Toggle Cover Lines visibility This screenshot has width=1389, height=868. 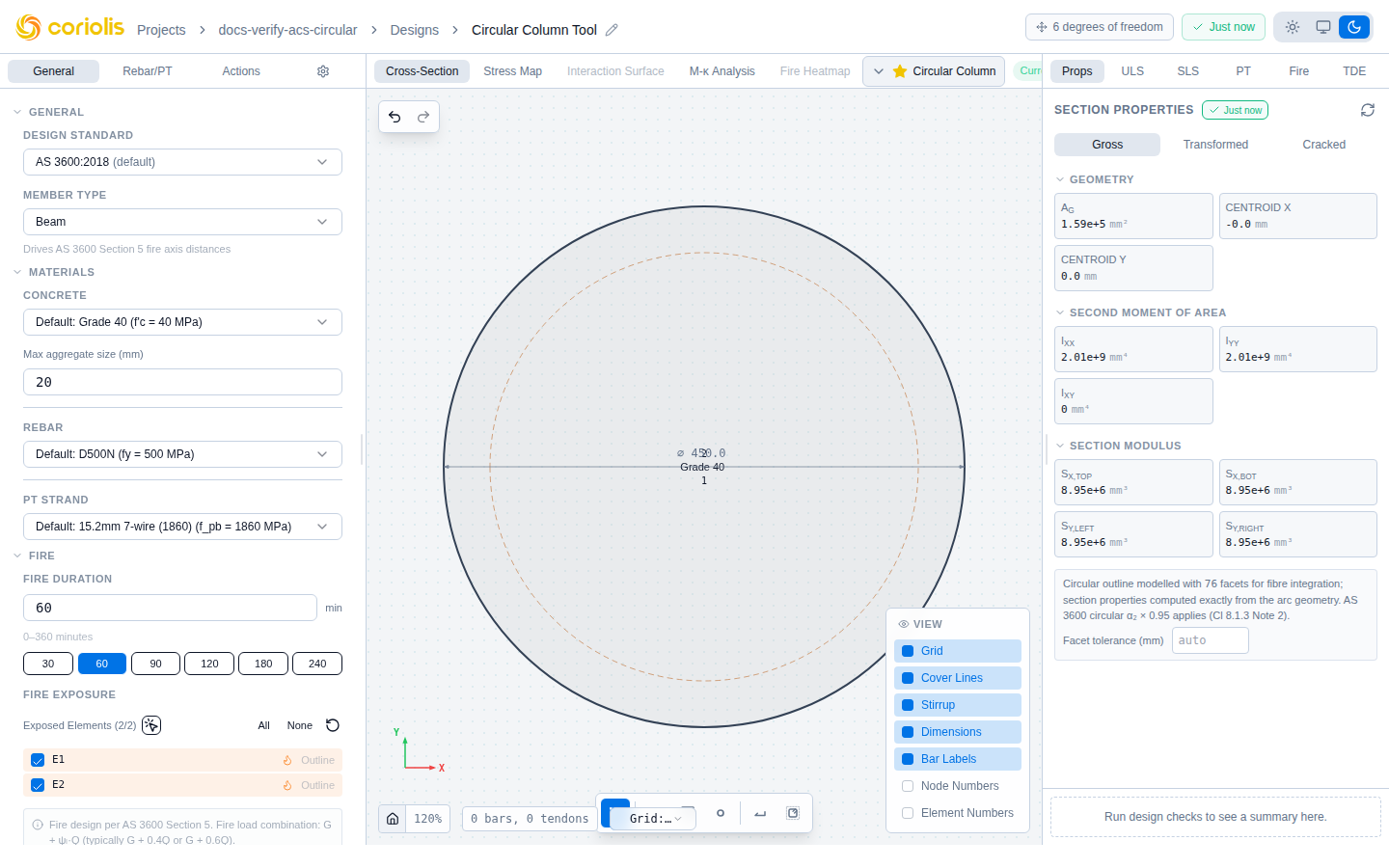coord(957,678)
